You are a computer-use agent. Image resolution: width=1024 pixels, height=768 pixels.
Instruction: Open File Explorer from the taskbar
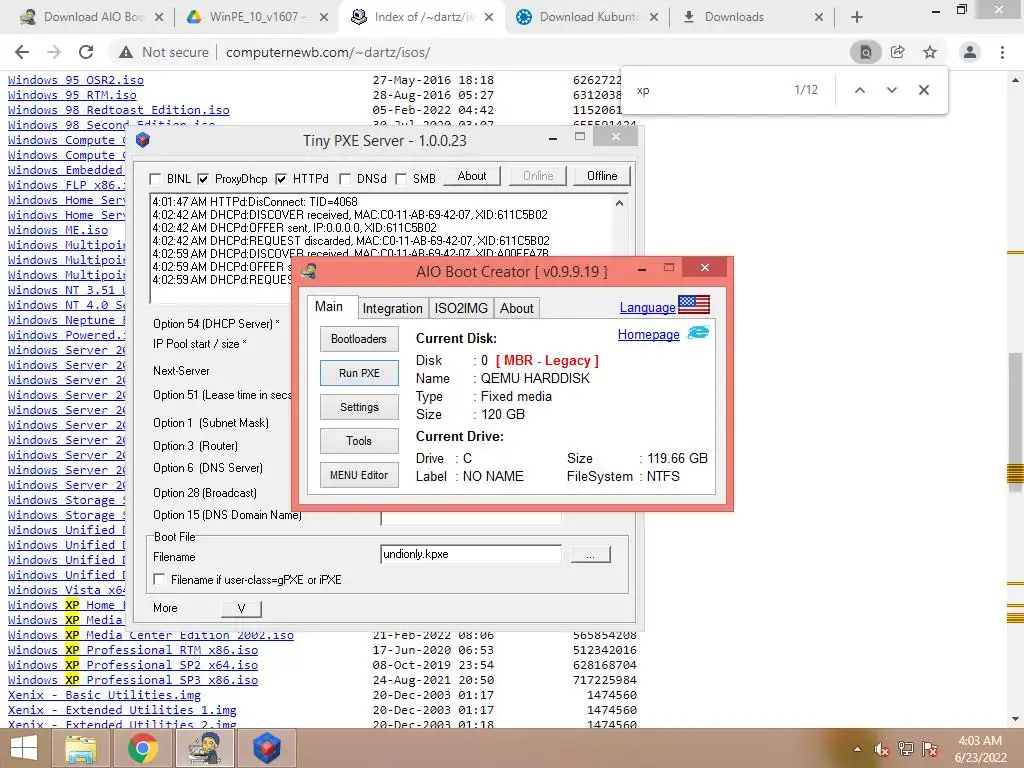point(80,748)
